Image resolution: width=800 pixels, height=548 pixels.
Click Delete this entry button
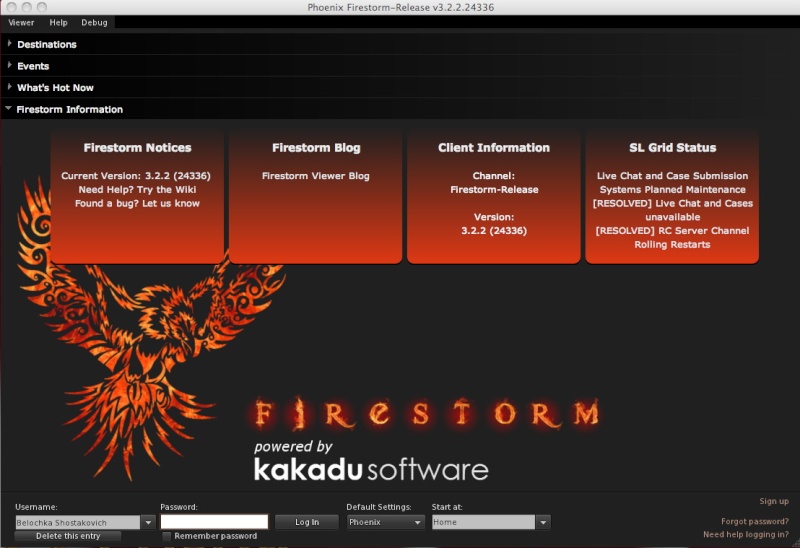[x=68, y=536]
